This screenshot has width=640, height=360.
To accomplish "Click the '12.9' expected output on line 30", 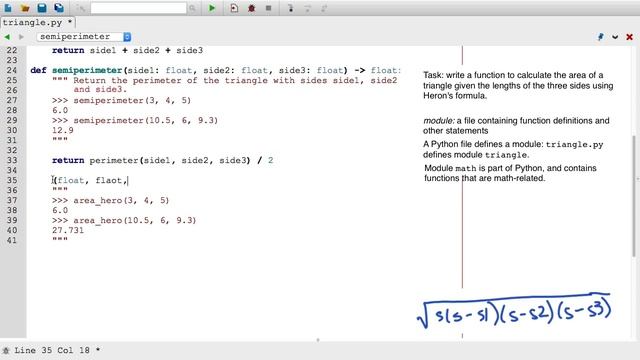I will point(62,130).
